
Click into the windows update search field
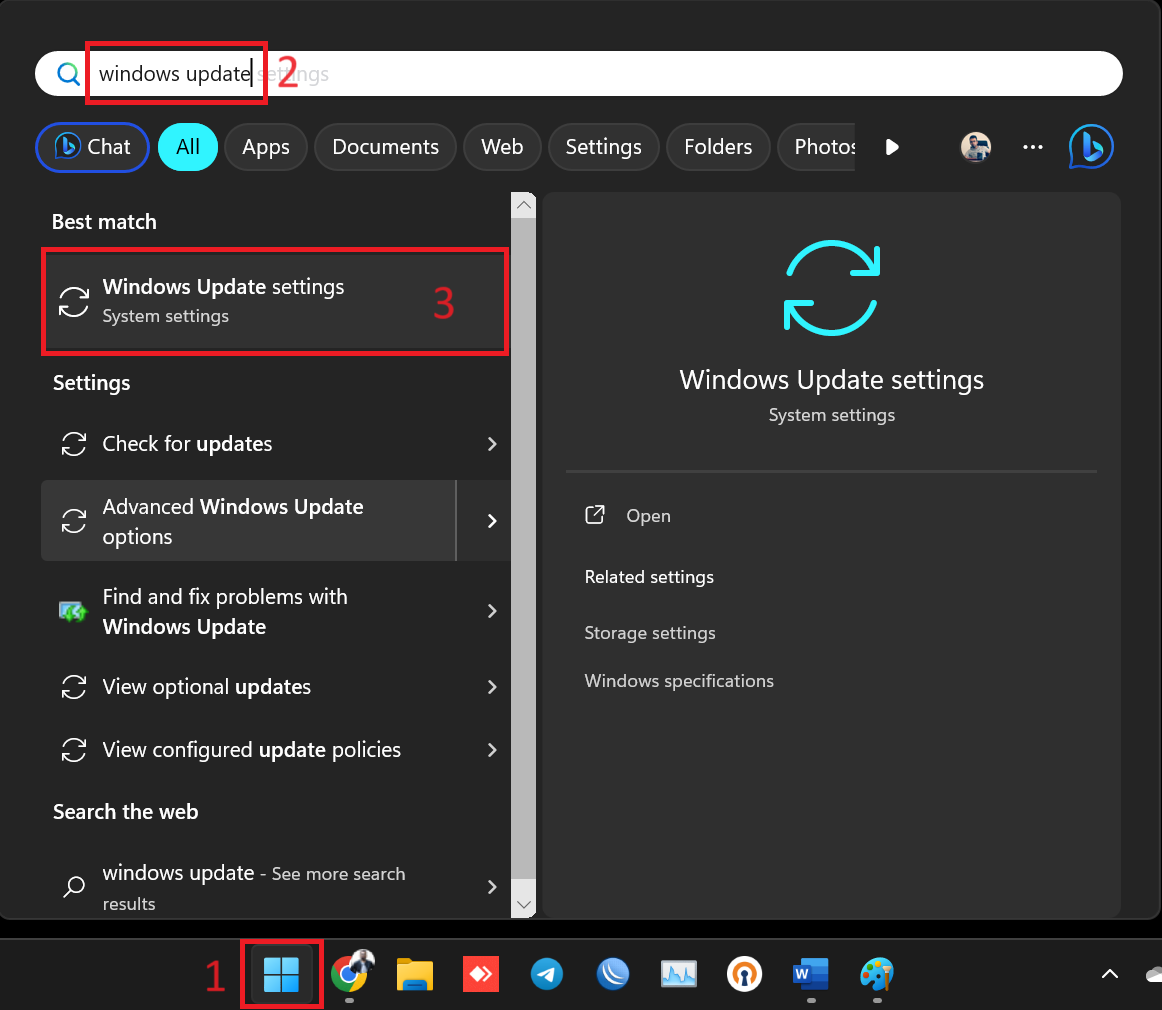[578, 73]
